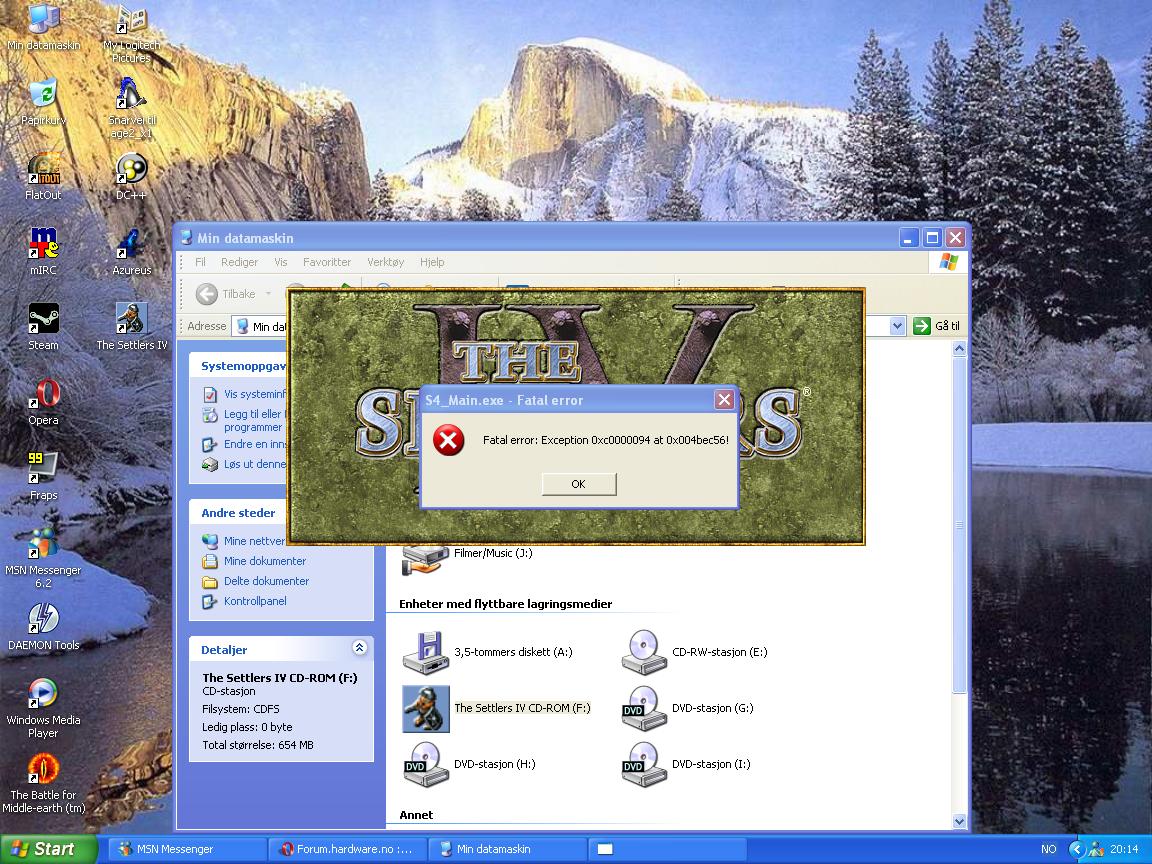This screenshot has height=864, width=1152.
Task: Expand the Adresse bar dropdown
Action: [897, 325]
